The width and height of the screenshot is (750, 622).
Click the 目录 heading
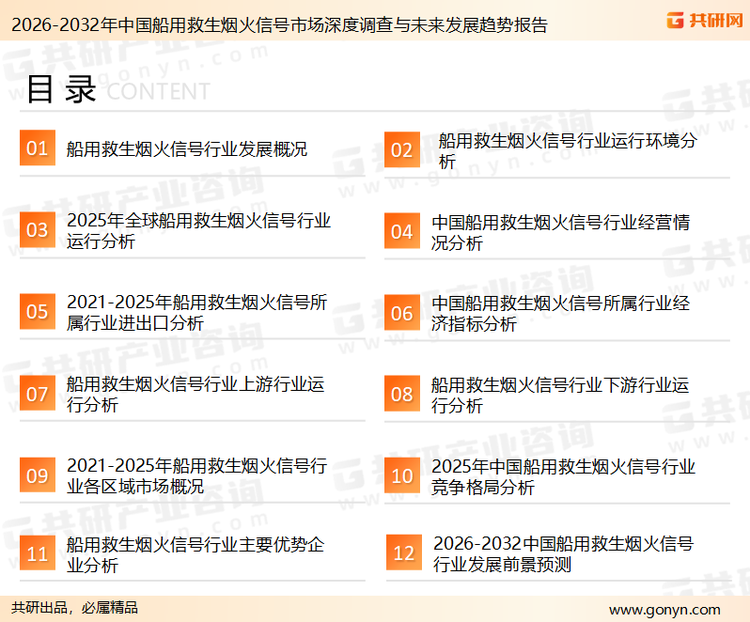(62, 89)
